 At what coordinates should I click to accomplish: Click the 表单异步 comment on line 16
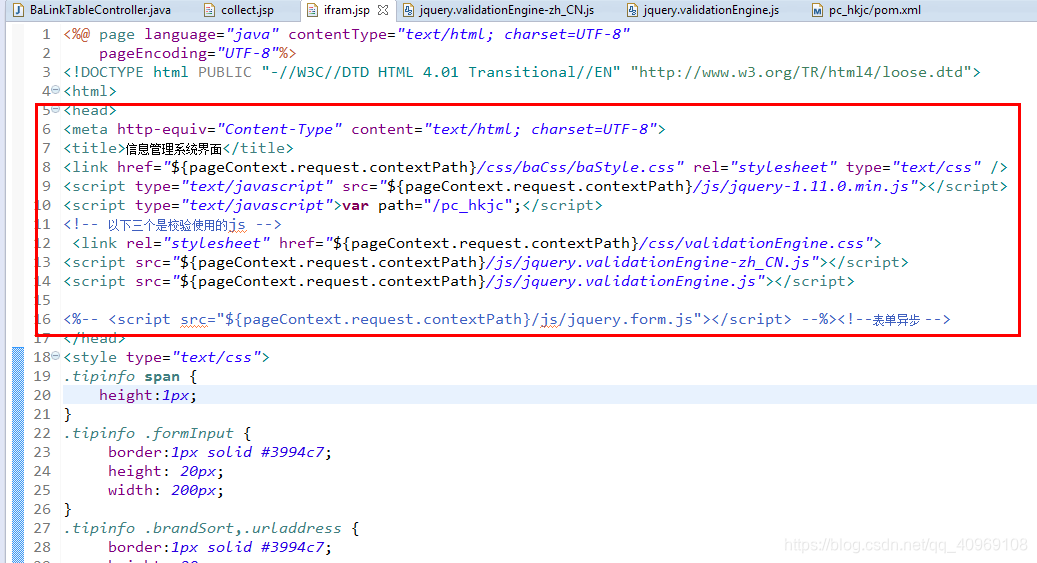895,320
